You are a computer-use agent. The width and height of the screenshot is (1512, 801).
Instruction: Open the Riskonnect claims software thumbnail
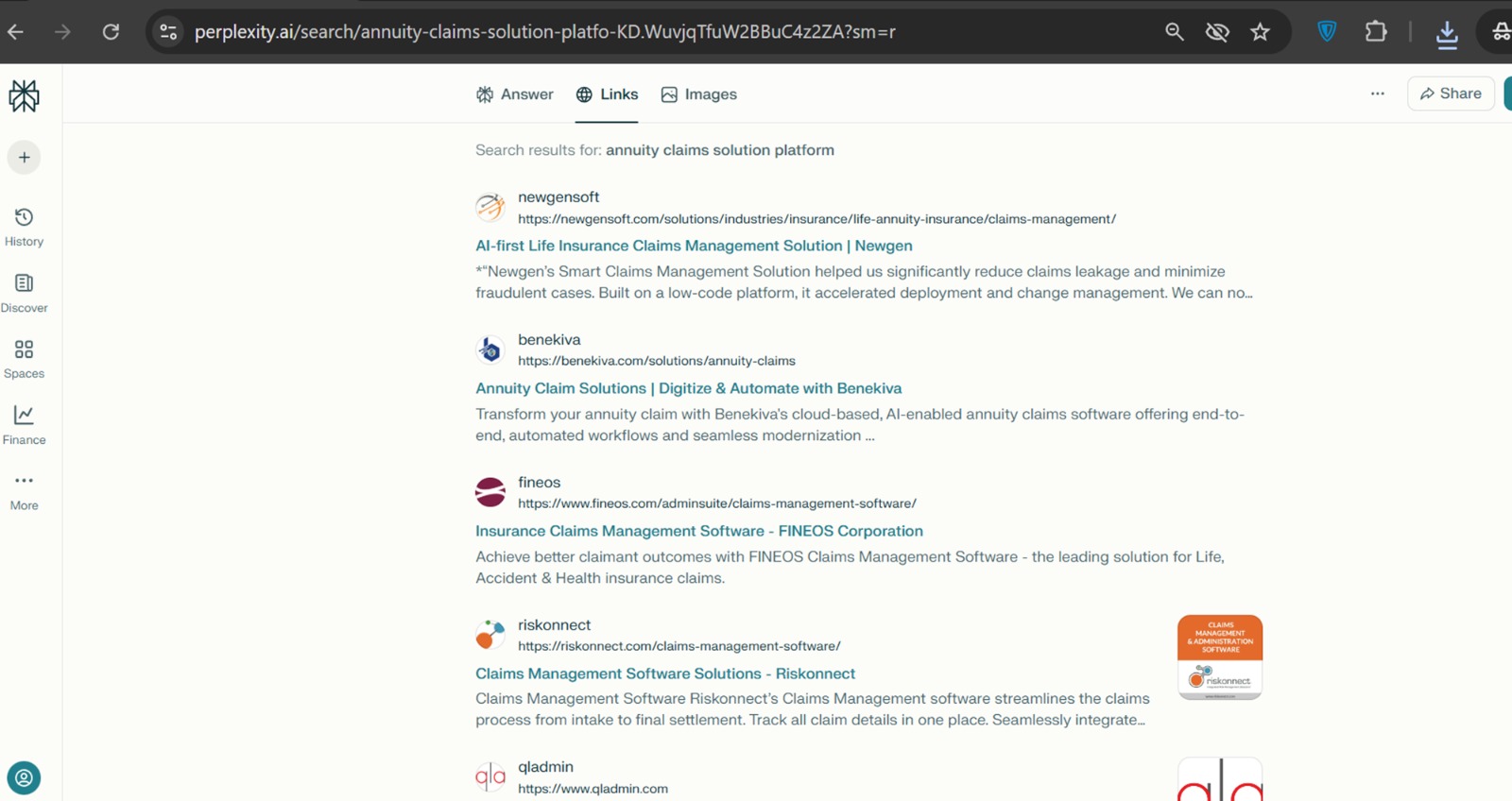point(1220,657)
